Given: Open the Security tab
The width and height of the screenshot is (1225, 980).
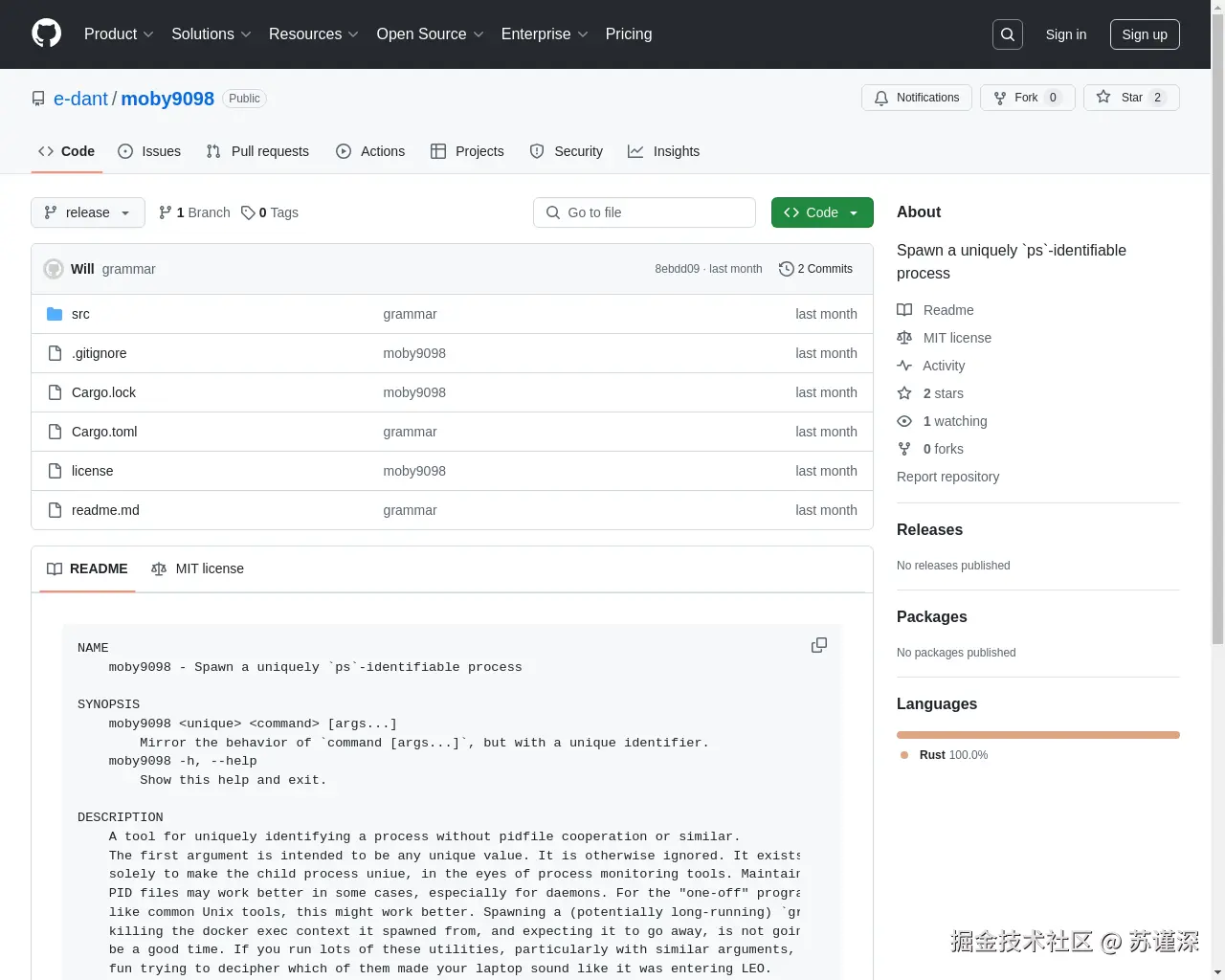Looking at the screenshot, I should (x=567, y=151).
